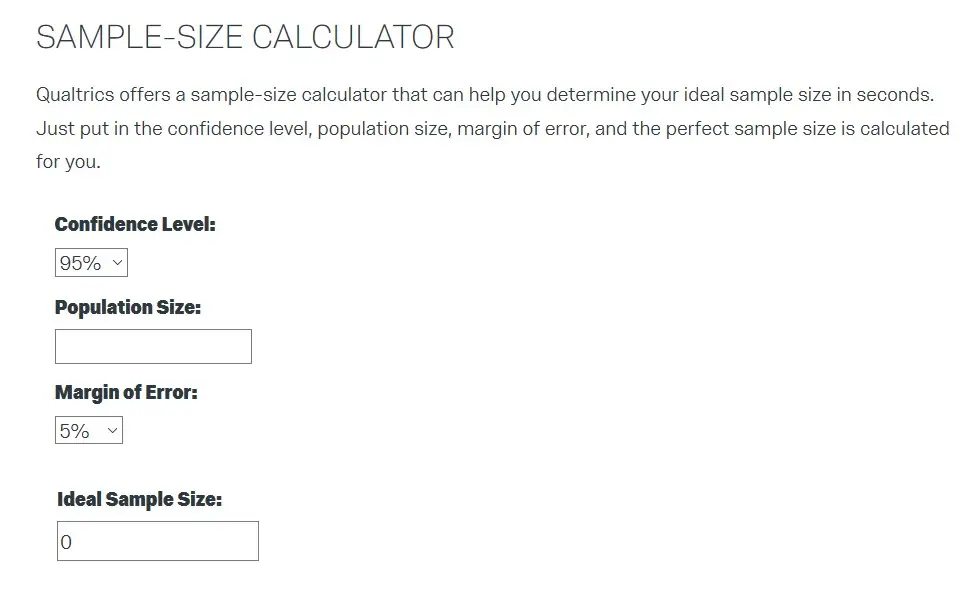Click "for you." ending the description
This screenshot has height=595, width=965.
[x=68, y=161]
